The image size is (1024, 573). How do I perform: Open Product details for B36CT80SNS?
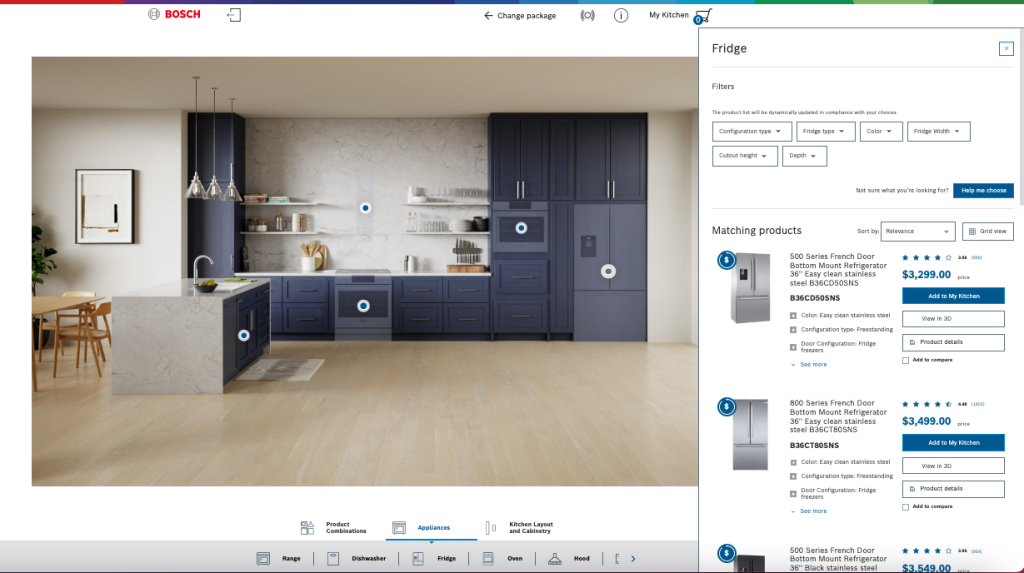click(x=953, y=489)
